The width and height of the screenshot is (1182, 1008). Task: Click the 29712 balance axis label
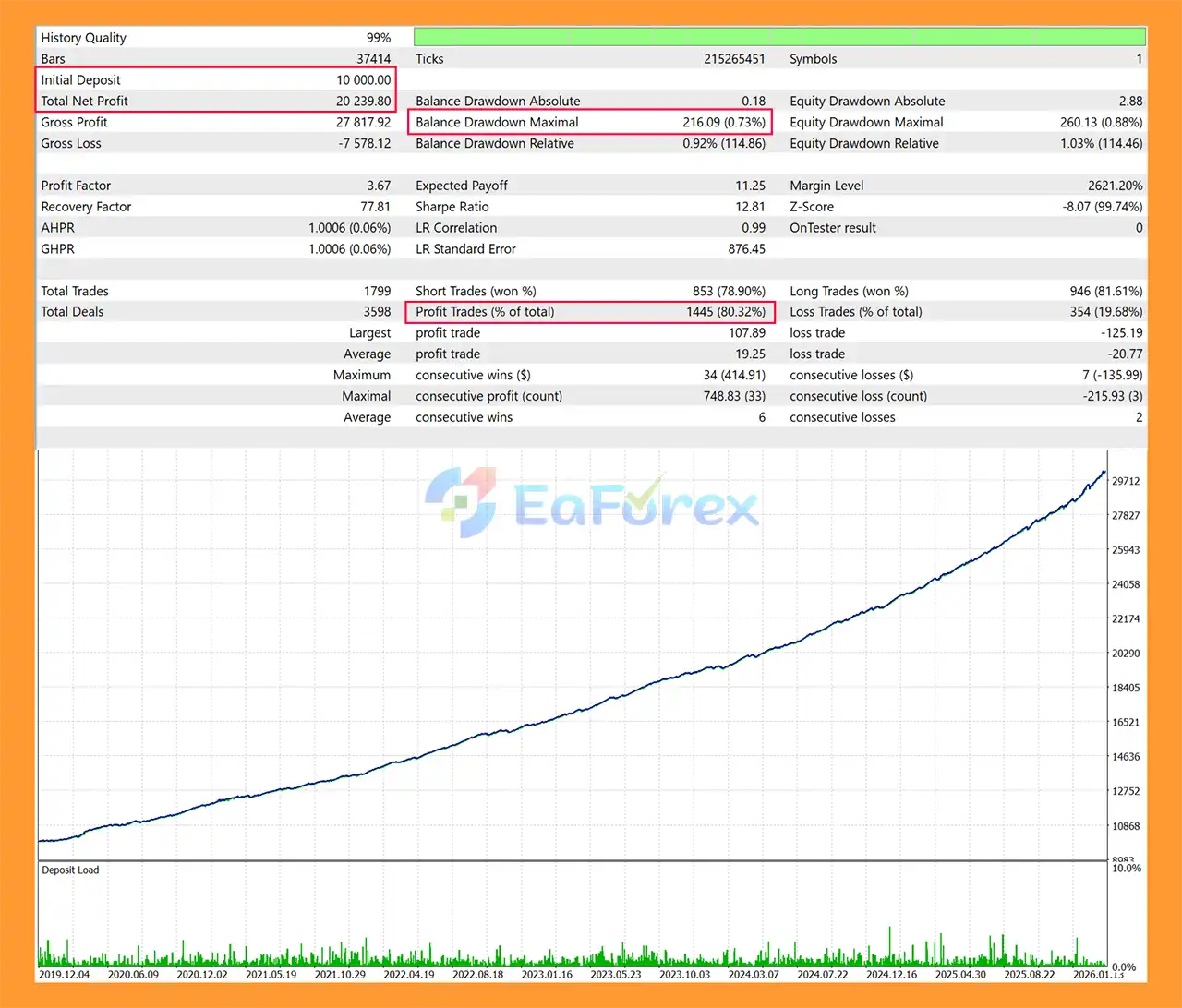click(x=1125, y=481)
